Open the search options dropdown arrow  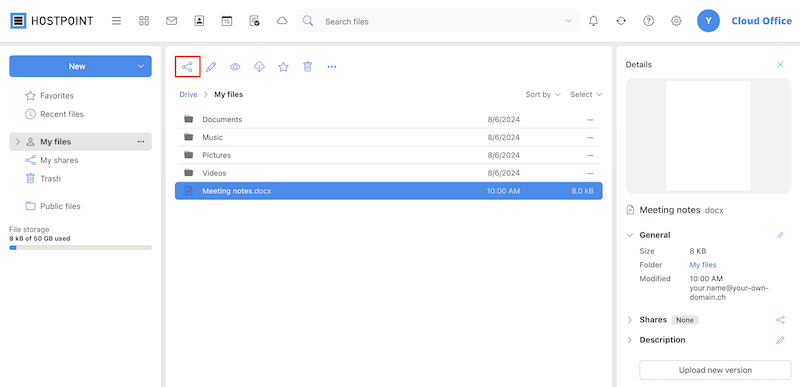point(568,21)
